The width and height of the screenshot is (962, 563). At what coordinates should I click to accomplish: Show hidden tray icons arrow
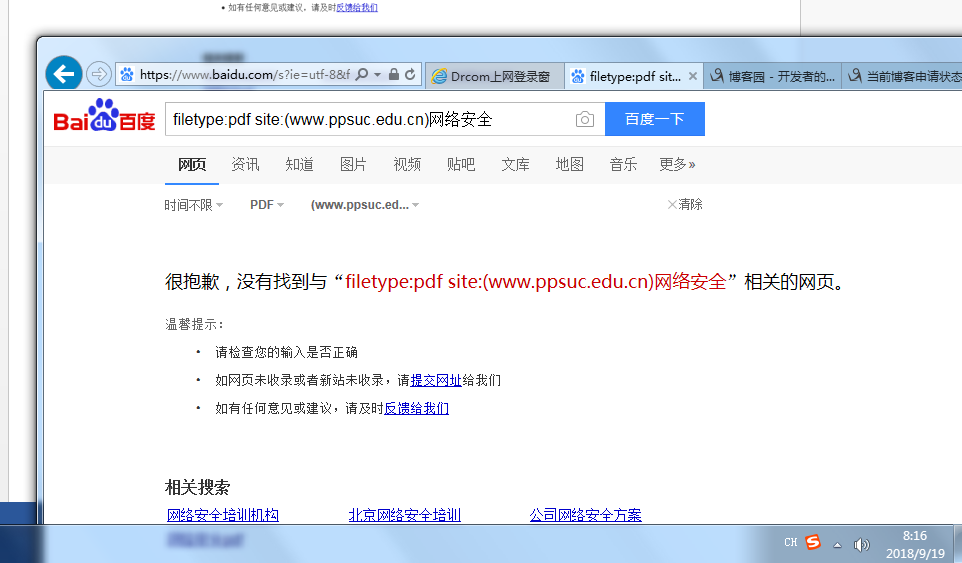[837, 545]
